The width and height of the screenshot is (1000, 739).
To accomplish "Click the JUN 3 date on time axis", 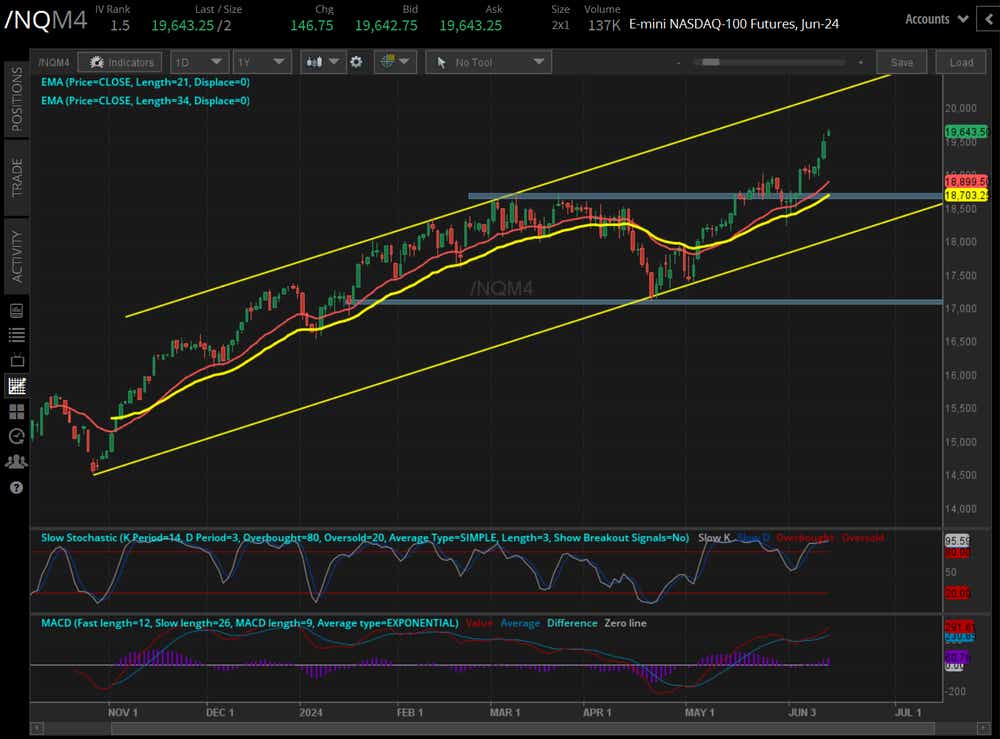I will pos(802,712).
